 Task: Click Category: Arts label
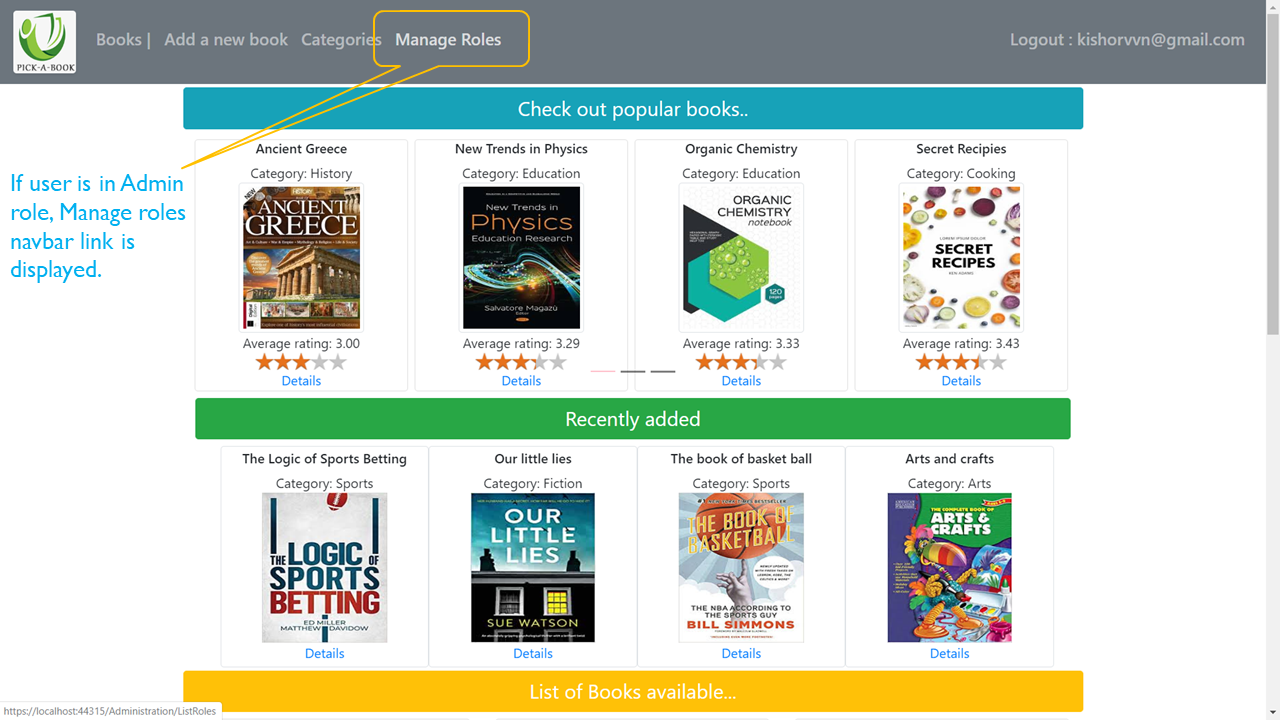click(x=950, y=483)
